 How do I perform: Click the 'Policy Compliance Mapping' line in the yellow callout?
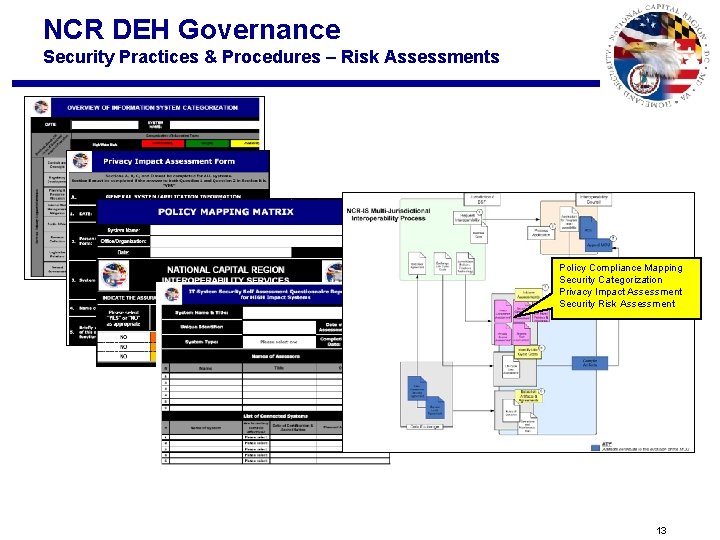620,268
